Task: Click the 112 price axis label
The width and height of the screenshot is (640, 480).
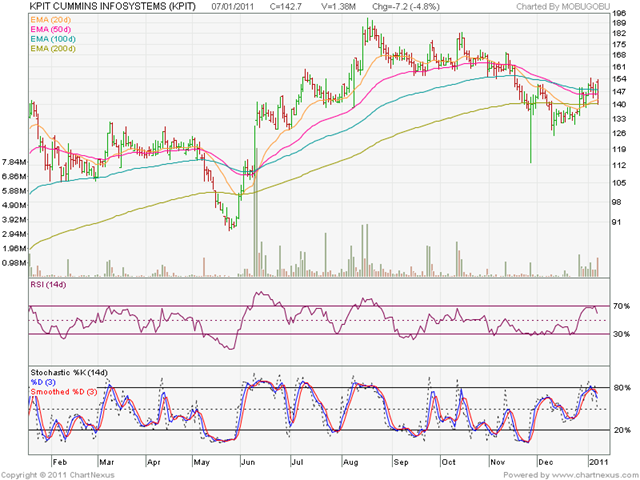Action: [x=619, y=166]
